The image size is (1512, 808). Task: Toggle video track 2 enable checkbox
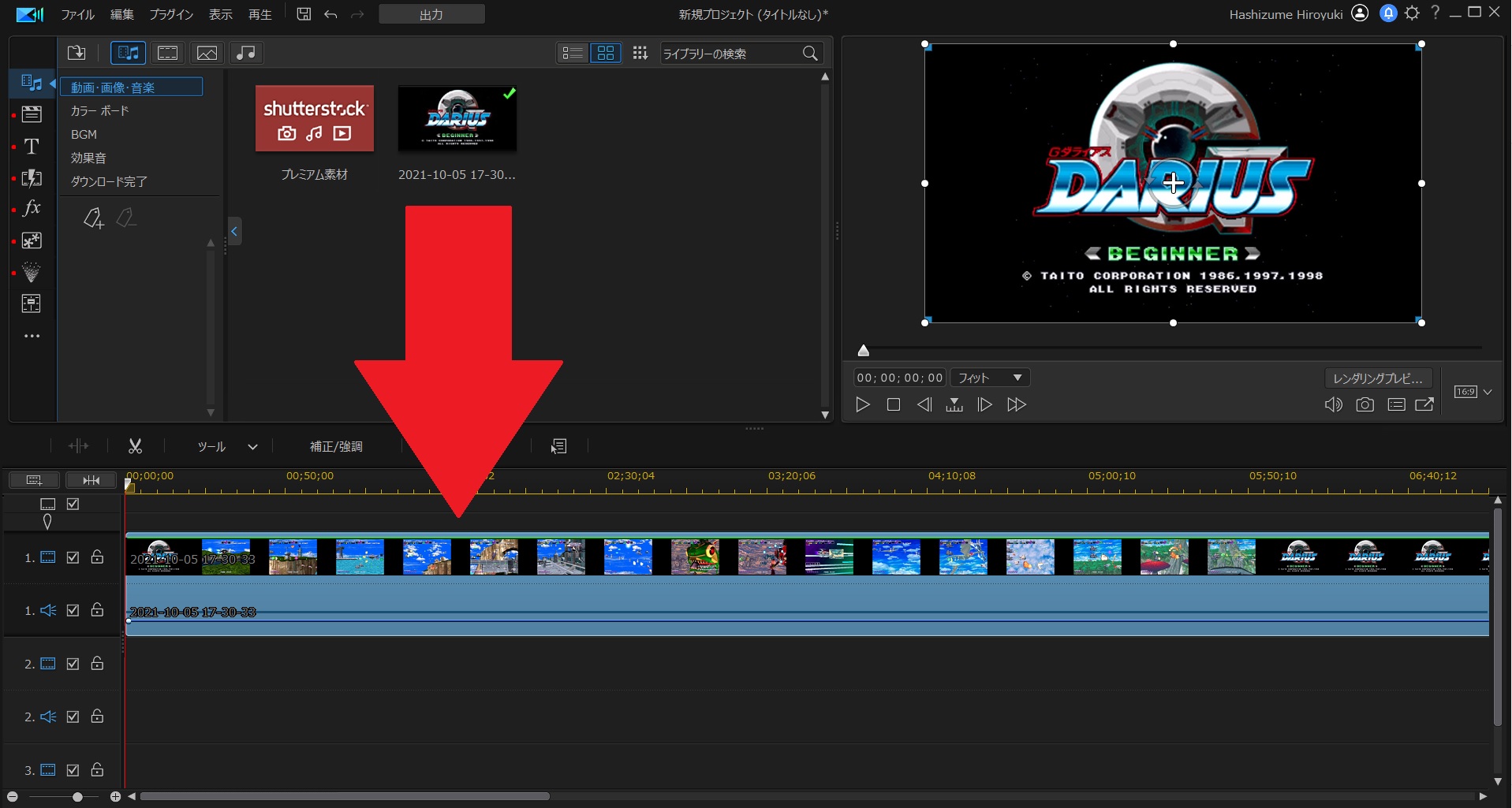click(x=73, y=664)
